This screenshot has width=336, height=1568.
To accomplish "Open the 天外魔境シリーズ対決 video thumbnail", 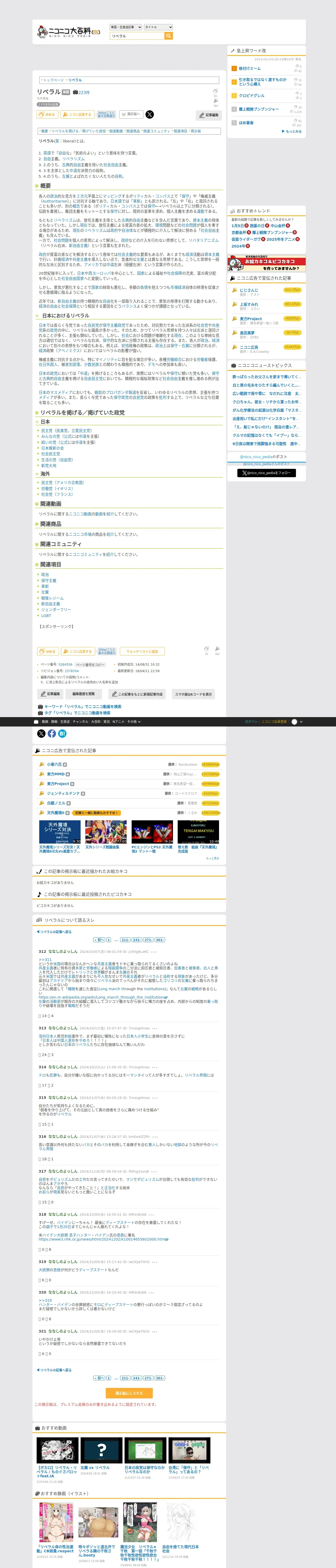I will 60,832.
